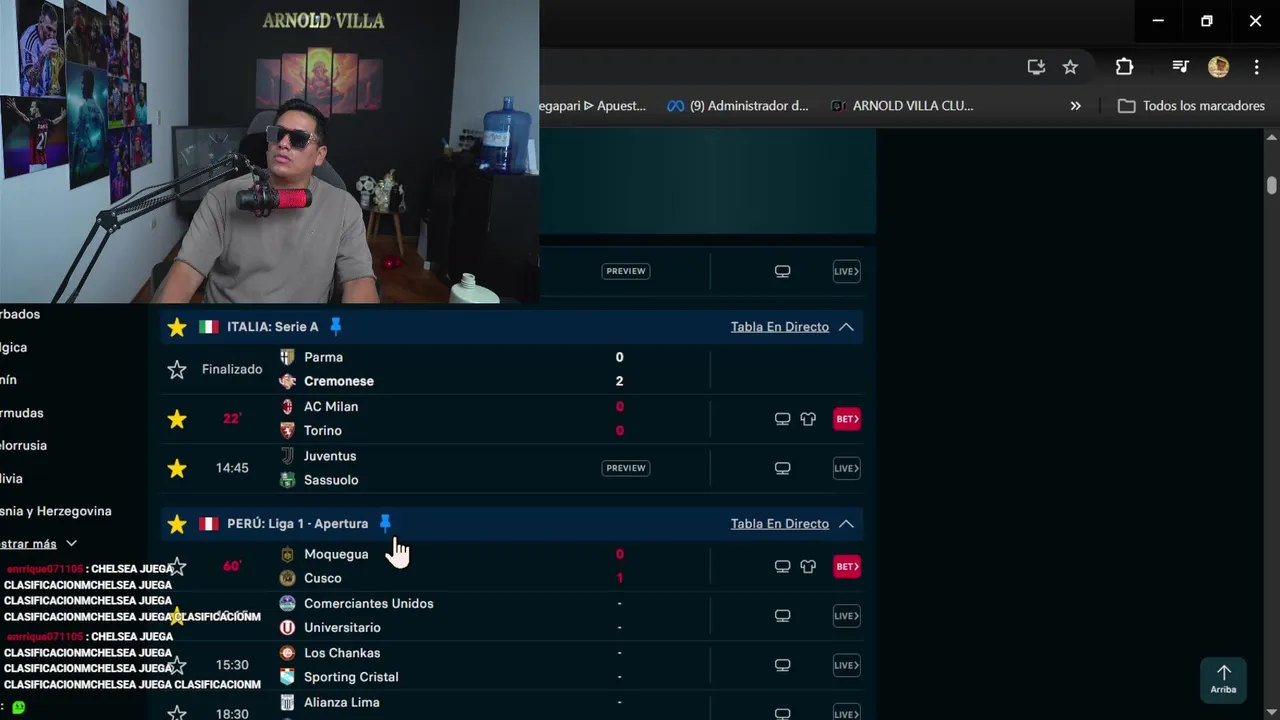Viewport: 1280px width, 720px height.
Task: Toggle favorite star for AC Milan vs Torino
Action: (x=177, y=419)
